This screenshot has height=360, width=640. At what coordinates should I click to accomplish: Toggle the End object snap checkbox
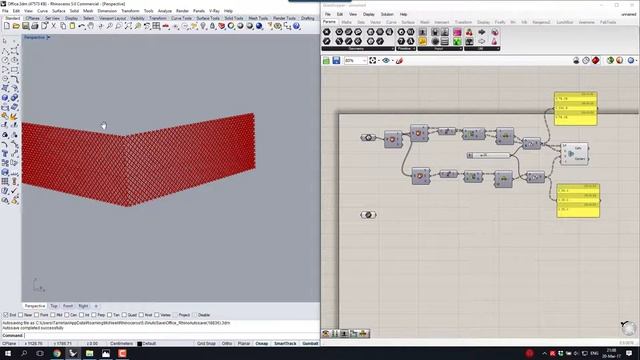point(6,315)
